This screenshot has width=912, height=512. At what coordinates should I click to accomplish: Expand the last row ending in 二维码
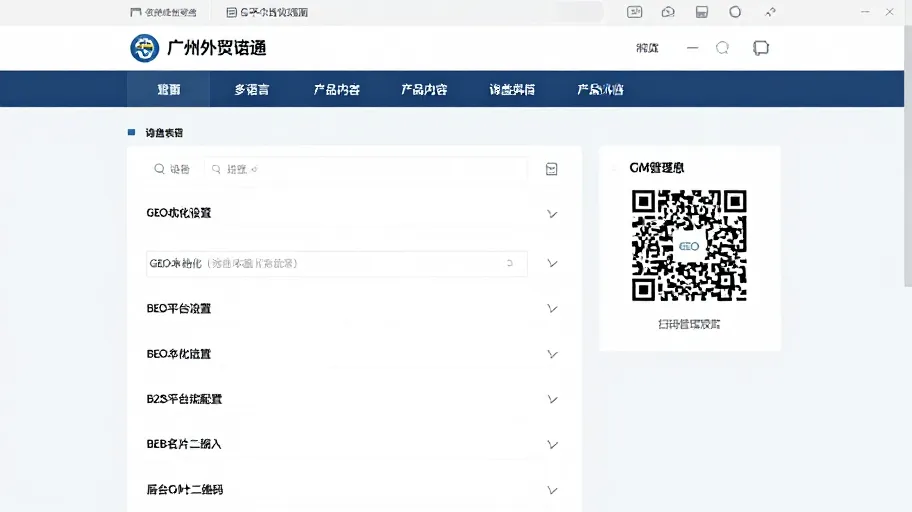552,490
